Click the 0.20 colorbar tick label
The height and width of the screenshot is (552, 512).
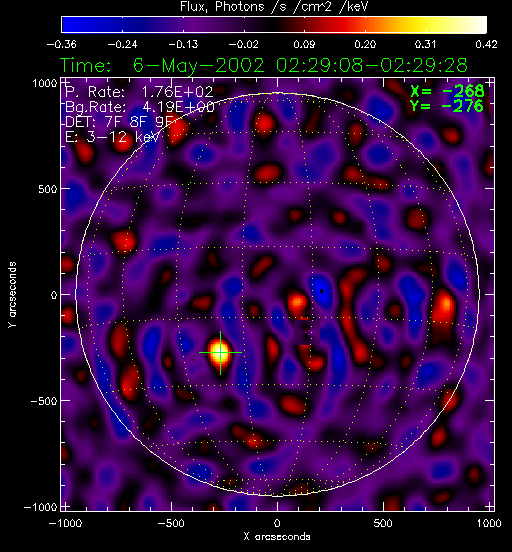click(365, 44)
